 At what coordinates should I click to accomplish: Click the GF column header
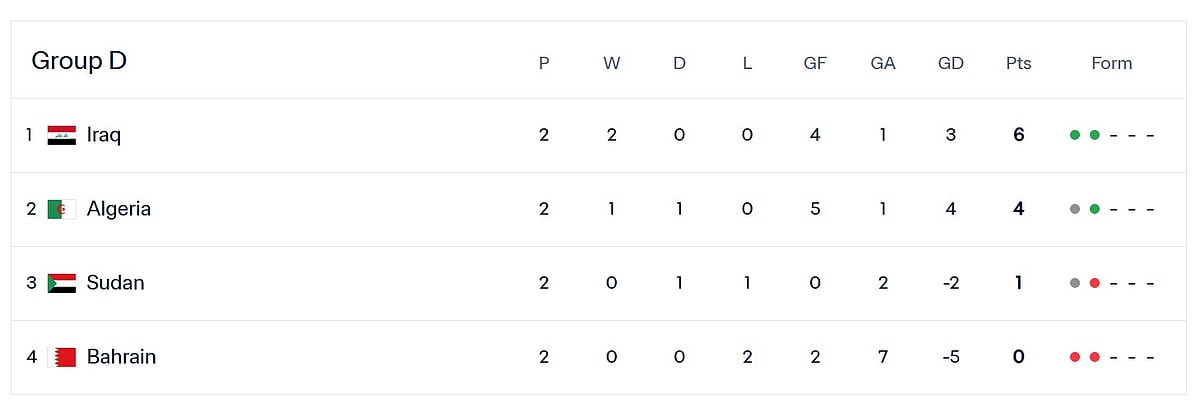click(x=815, y=63)
